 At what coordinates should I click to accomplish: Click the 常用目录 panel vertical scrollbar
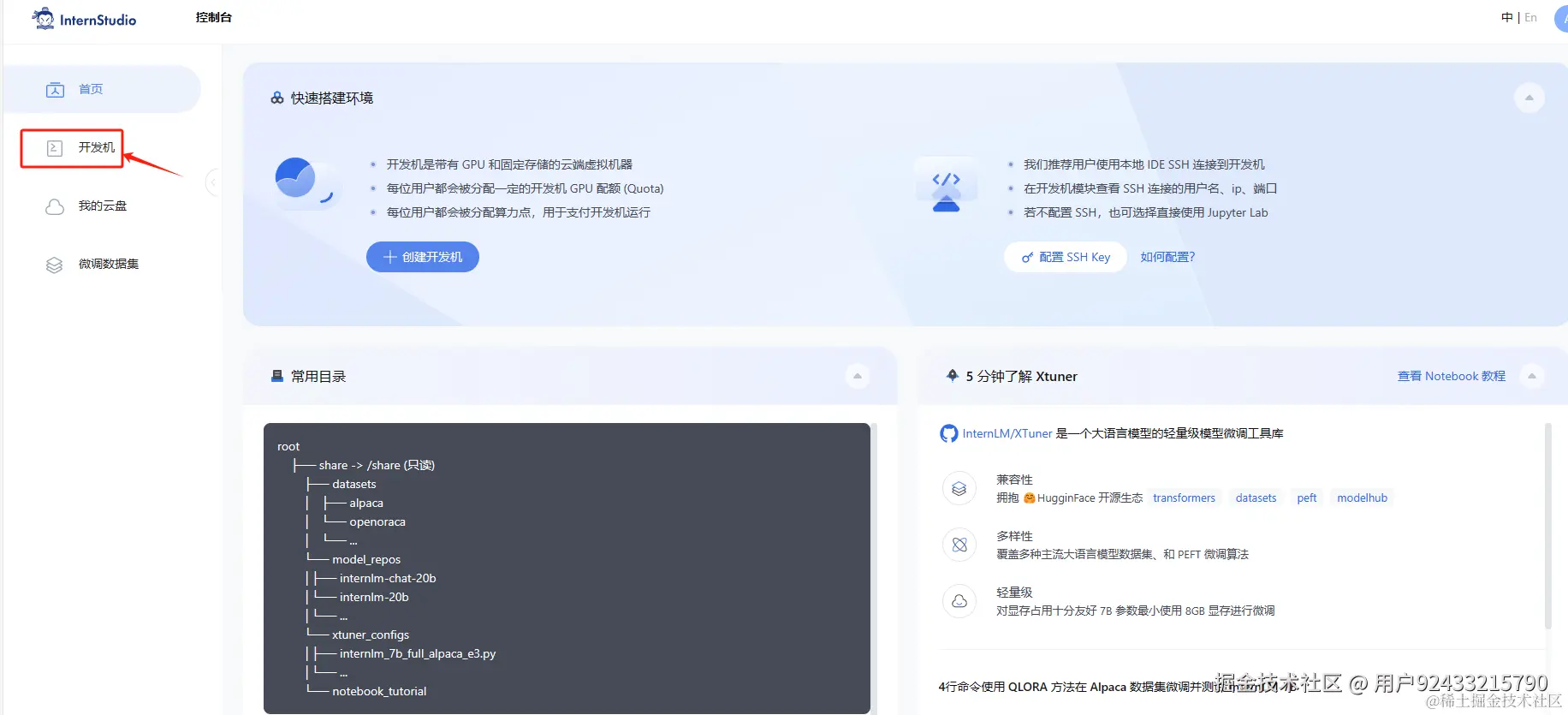pyautogui.click(x=875, y=568)
